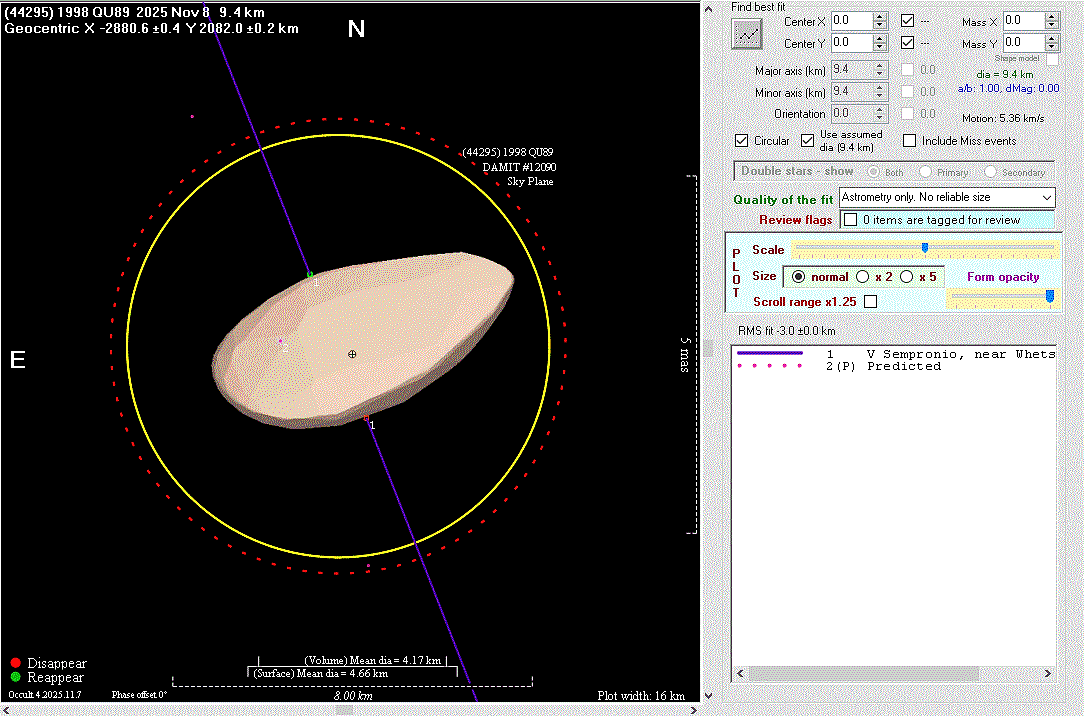This screenshot has width=1084, height=716.
Task: Click the Scale slider handle
Action: 925,248
